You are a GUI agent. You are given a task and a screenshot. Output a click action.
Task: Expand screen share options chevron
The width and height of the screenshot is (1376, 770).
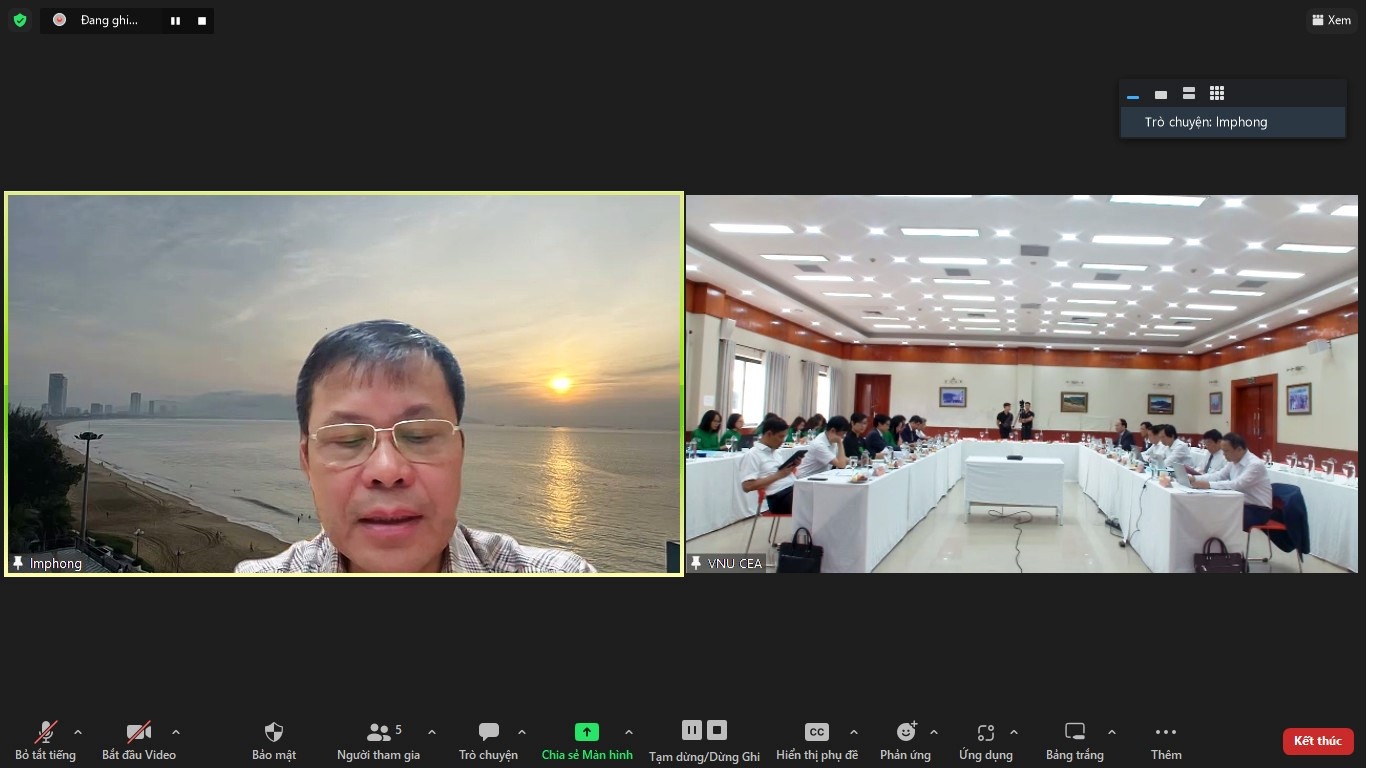(629, 732)
